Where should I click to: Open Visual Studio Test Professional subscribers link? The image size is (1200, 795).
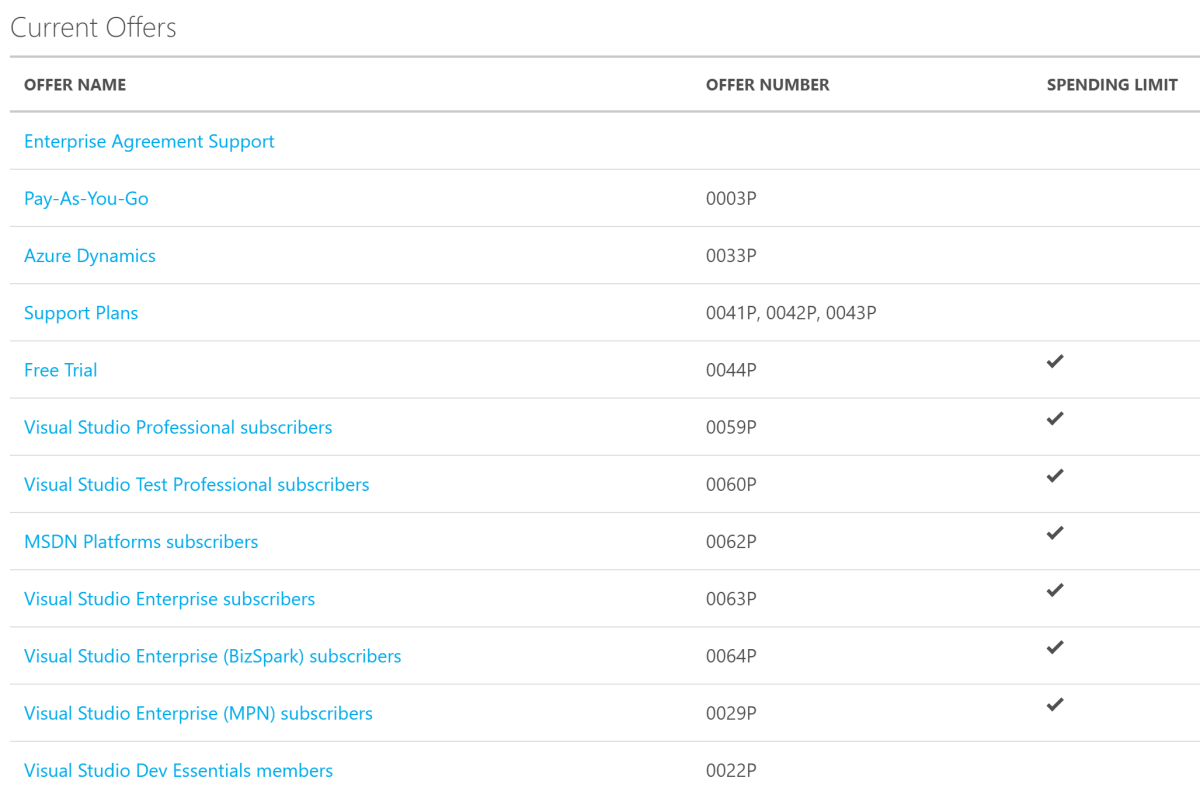(196, 484)
